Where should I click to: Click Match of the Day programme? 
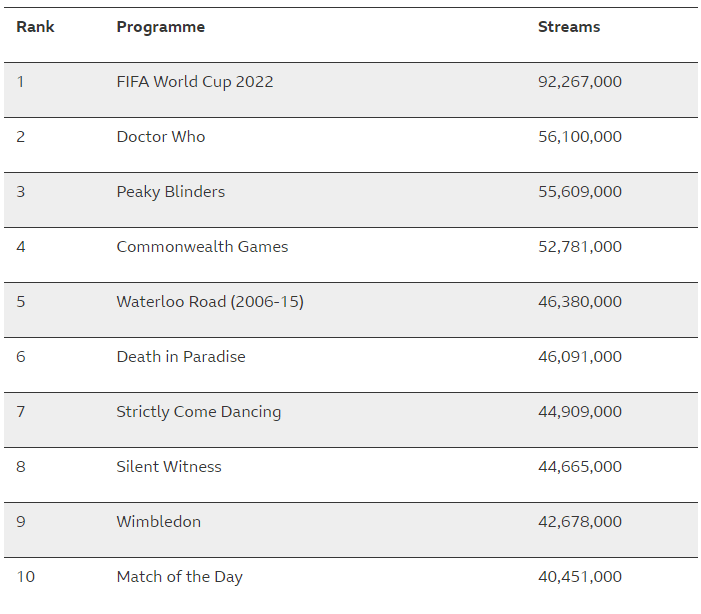pyautogui.click(x=179, y=577)
